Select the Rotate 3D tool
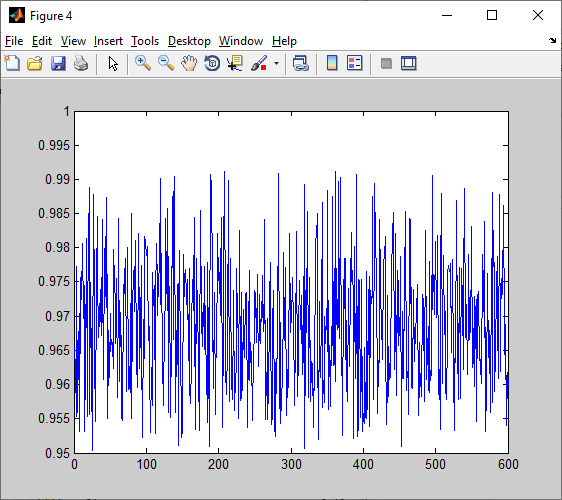This screenshot has width=562, height=500. click(x=212, y=63)
